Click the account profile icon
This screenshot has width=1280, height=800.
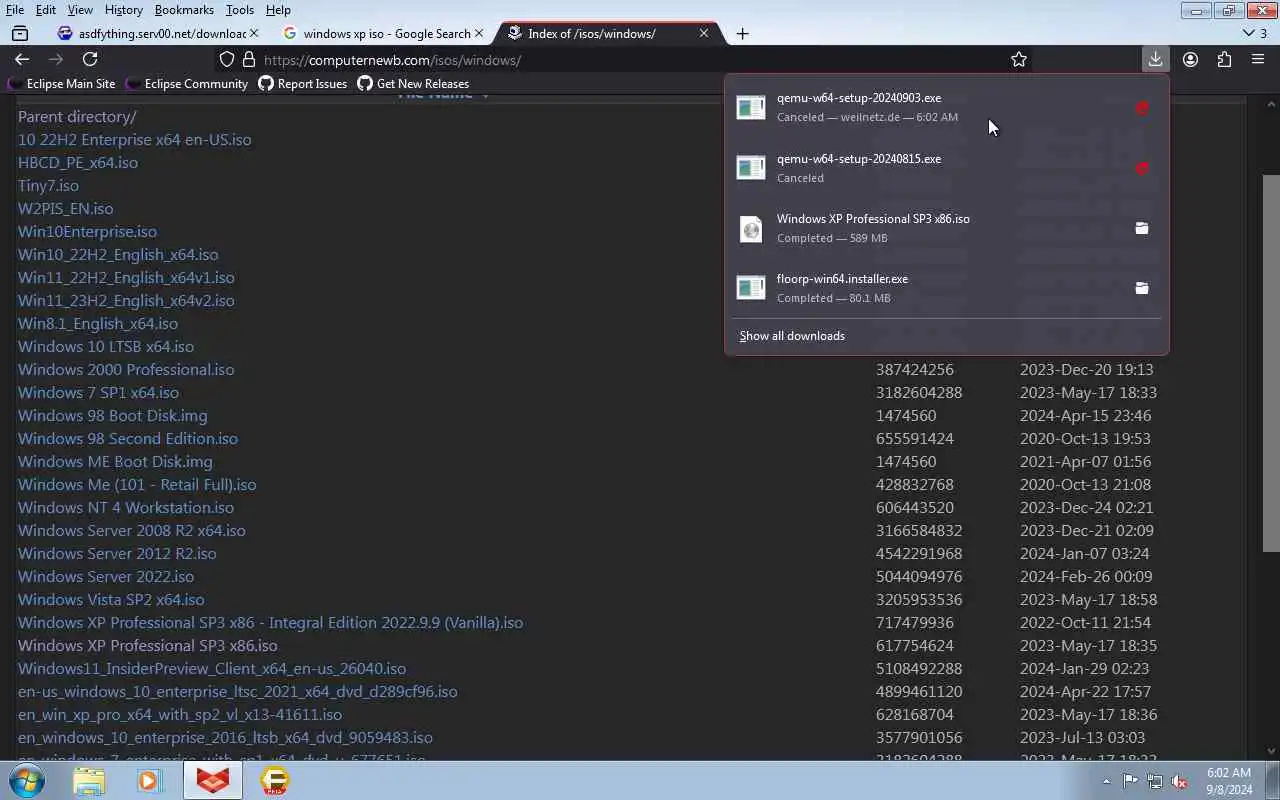click(1190, 60)
